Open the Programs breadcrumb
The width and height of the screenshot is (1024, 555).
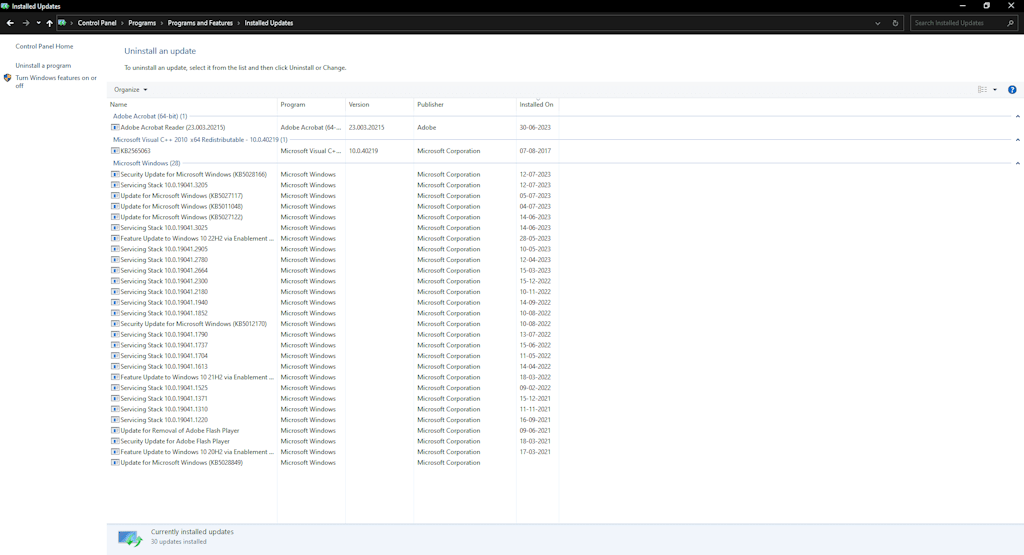(x=142, y=23)
